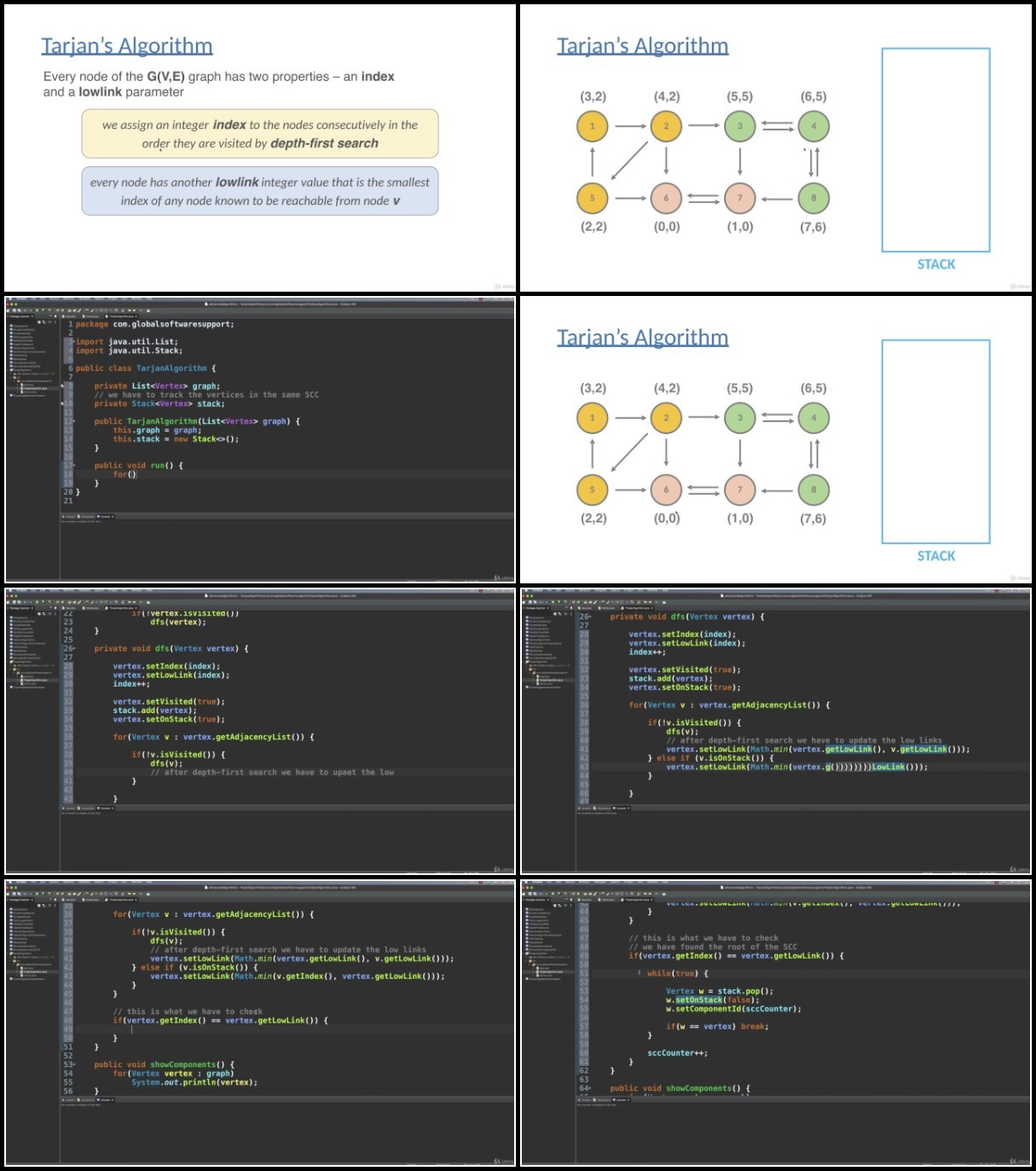Collapse the import block fold marker at line 3

point(73,342)
